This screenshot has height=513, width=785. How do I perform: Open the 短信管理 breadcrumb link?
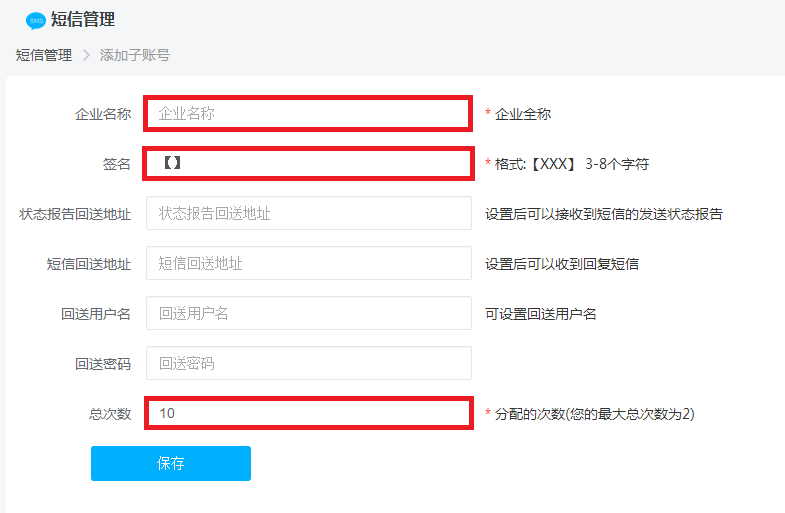click(x=44, y=55)
